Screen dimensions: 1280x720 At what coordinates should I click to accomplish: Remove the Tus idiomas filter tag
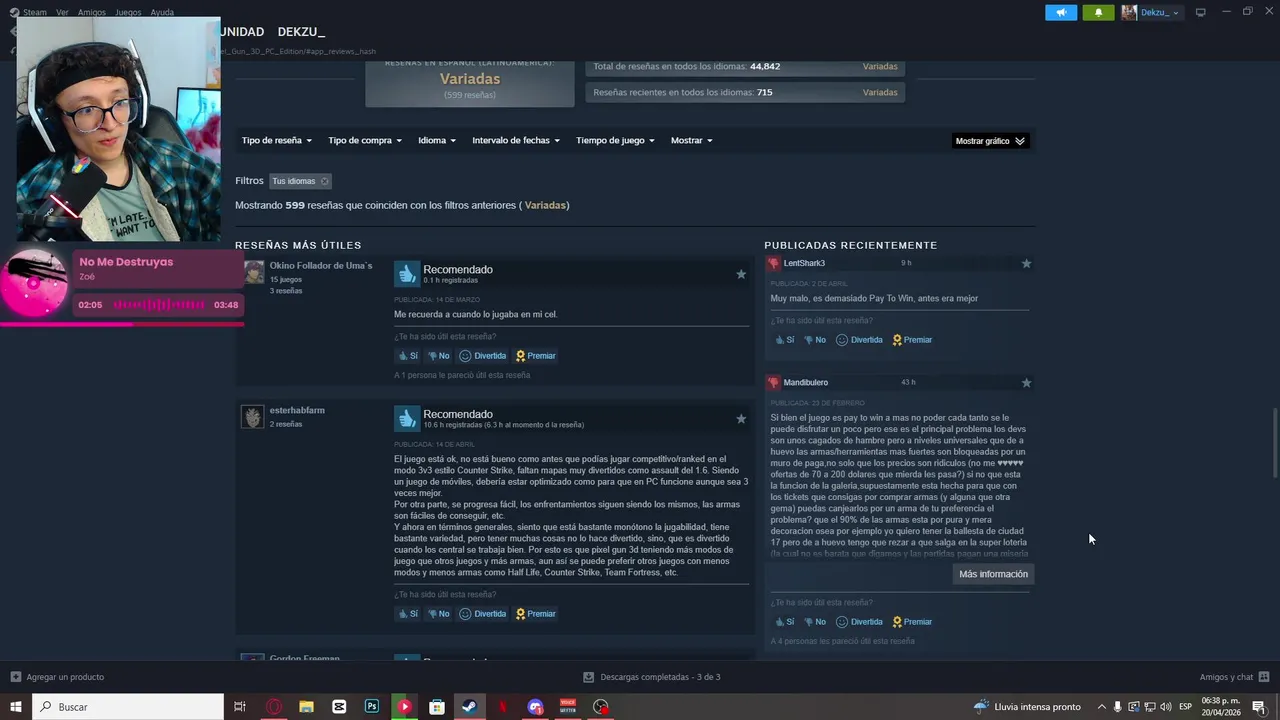[324, 181]
